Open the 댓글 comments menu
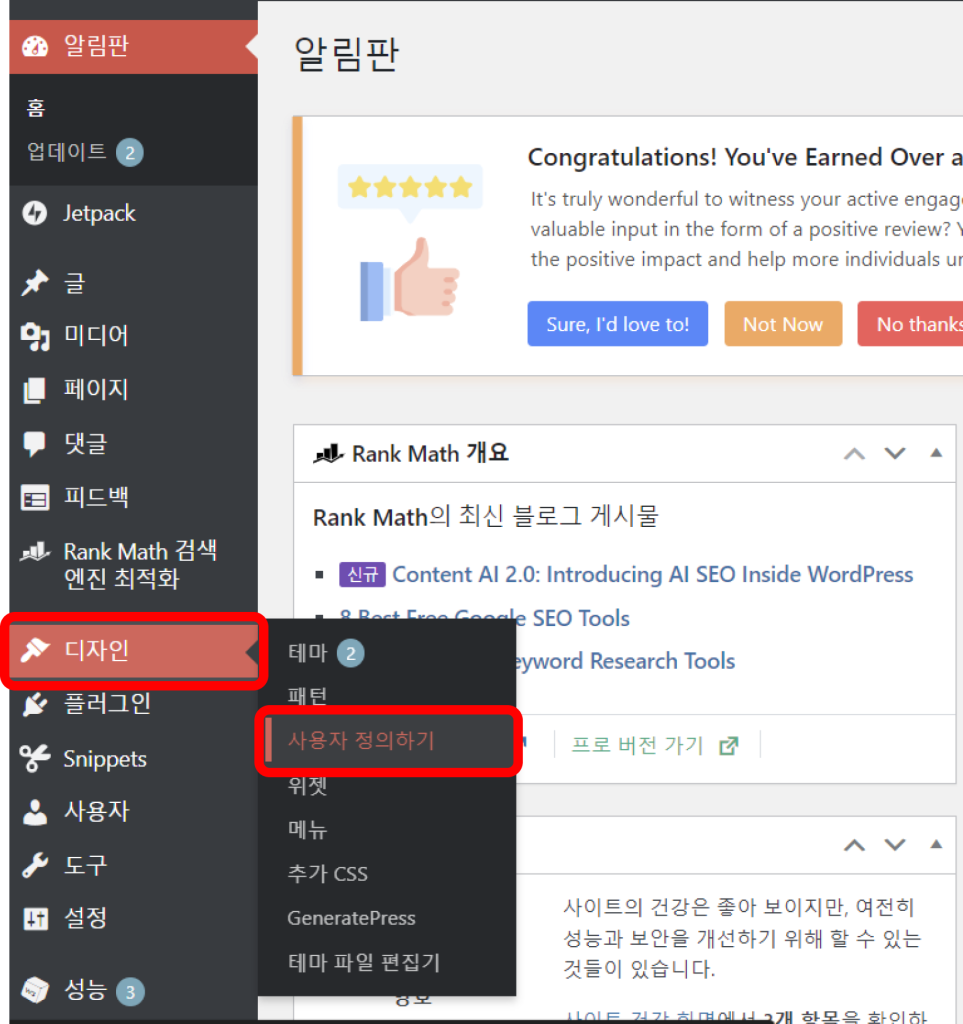 (133, 443)
